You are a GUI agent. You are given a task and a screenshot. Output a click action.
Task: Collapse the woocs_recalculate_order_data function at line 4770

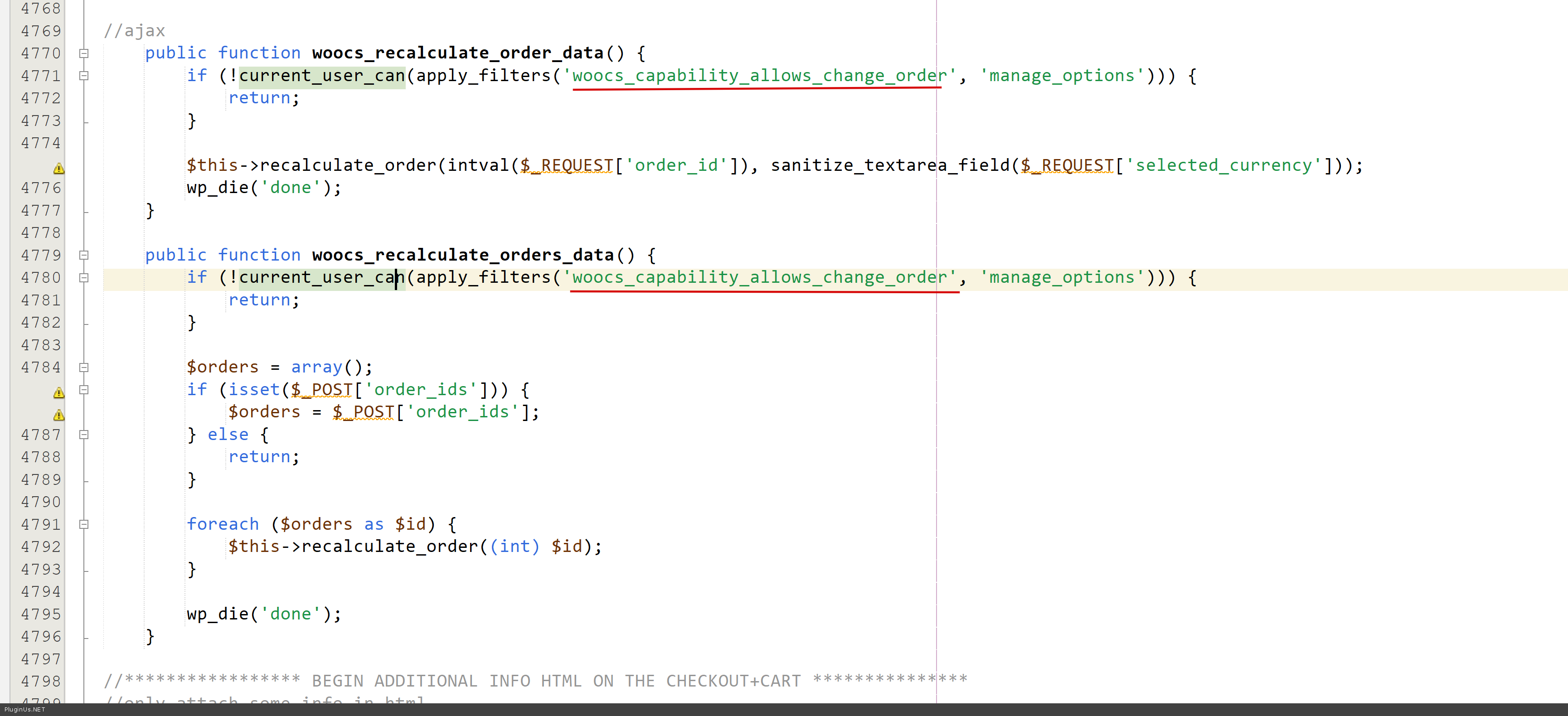coord(84,53)
